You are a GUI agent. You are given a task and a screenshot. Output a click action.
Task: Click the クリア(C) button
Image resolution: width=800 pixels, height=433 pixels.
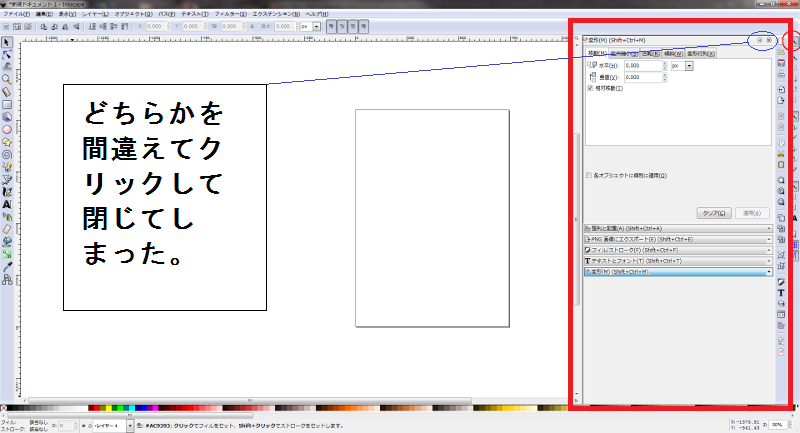pos(714,213)
